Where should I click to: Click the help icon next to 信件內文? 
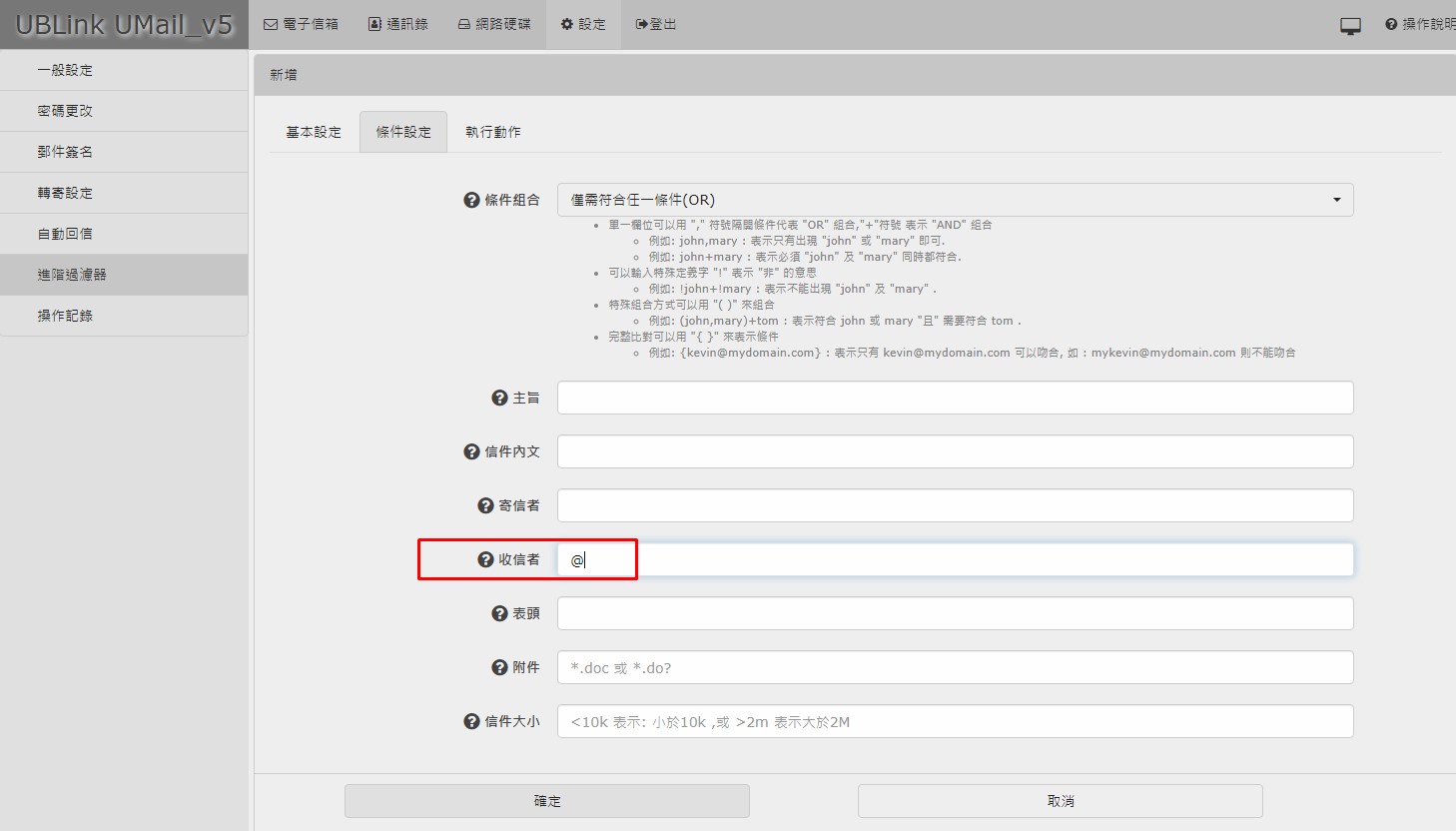(472, 451)
